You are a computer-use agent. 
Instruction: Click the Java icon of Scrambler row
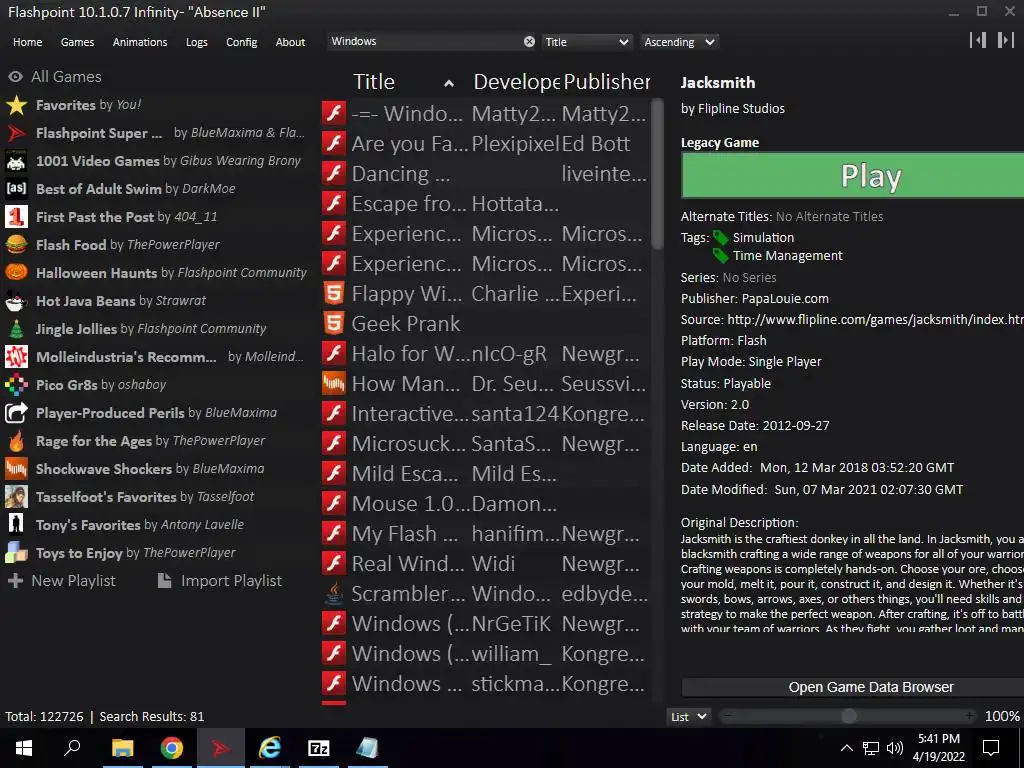pyautogui.click(x=334, y=594)
